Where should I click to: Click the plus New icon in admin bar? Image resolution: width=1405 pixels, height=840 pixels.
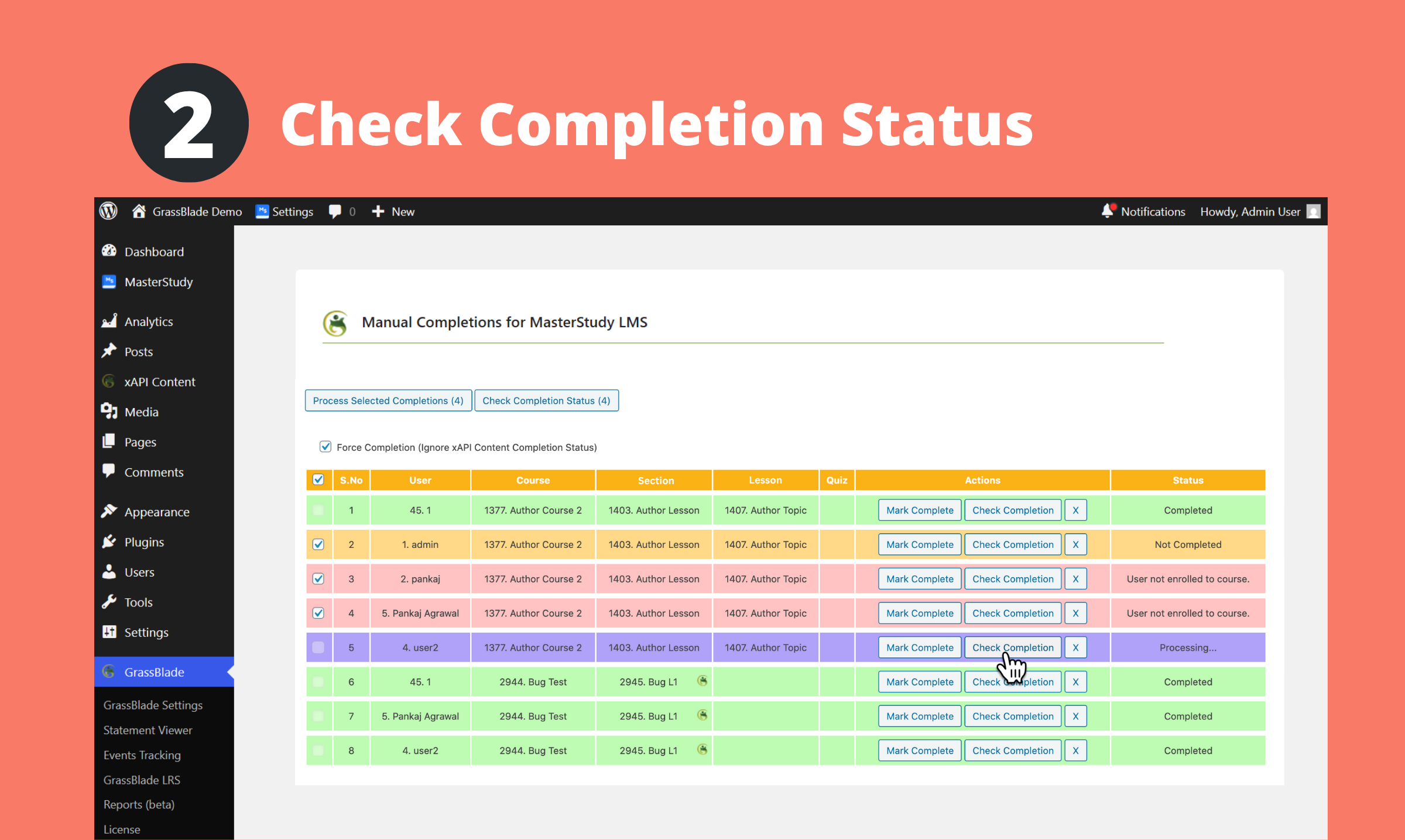click(378, 211)
